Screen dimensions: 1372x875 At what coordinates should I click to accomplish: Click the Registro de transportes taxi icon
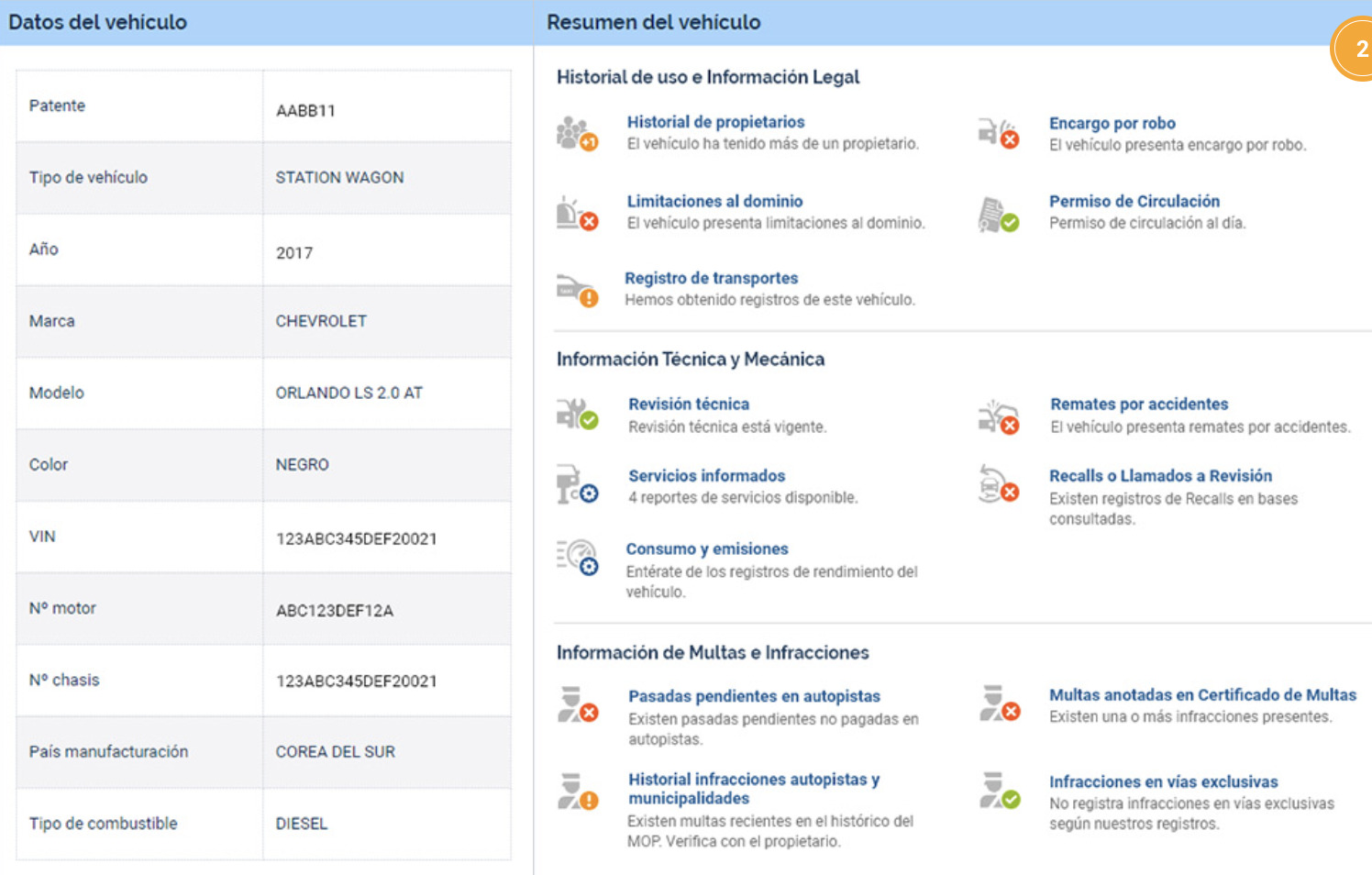[x=577, y=290]
